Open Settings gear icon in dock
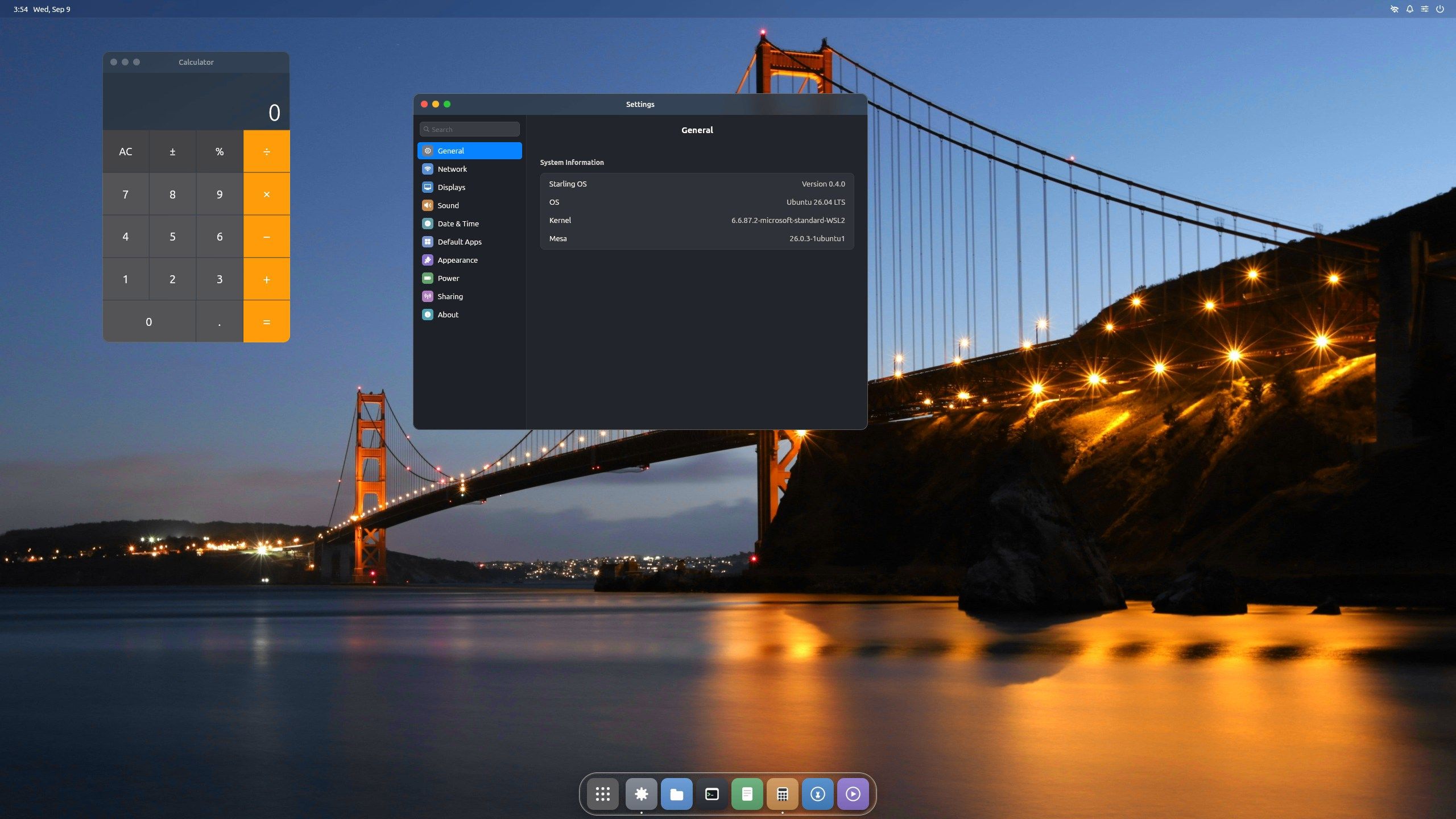Screen dimensions: 1456x819 642,793
